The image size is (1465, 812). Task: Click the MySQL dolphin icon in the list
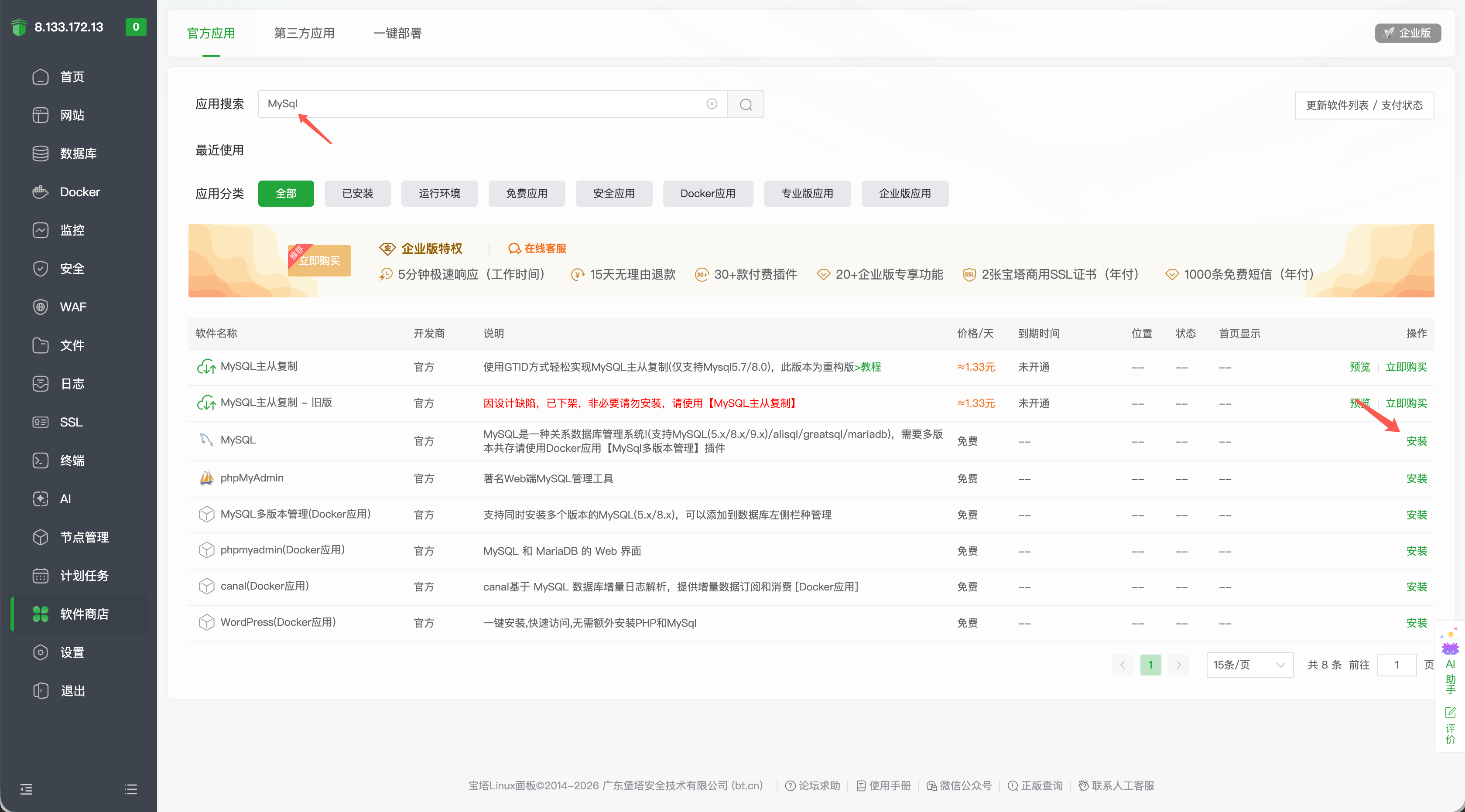[x=206, y=440]
